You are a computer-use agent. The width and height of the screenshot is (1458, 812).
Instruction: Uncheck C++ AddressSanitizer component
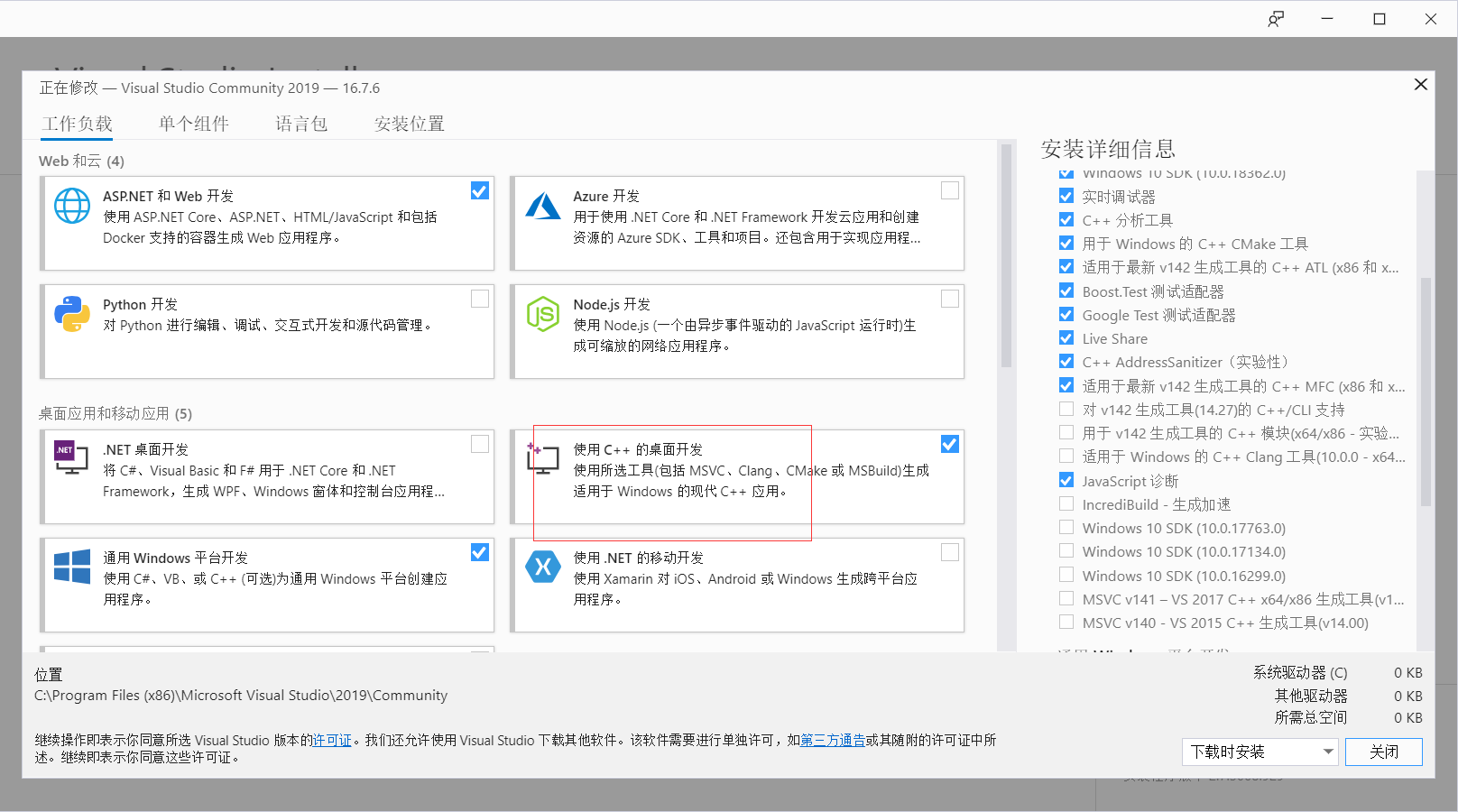coord(1066,361)
